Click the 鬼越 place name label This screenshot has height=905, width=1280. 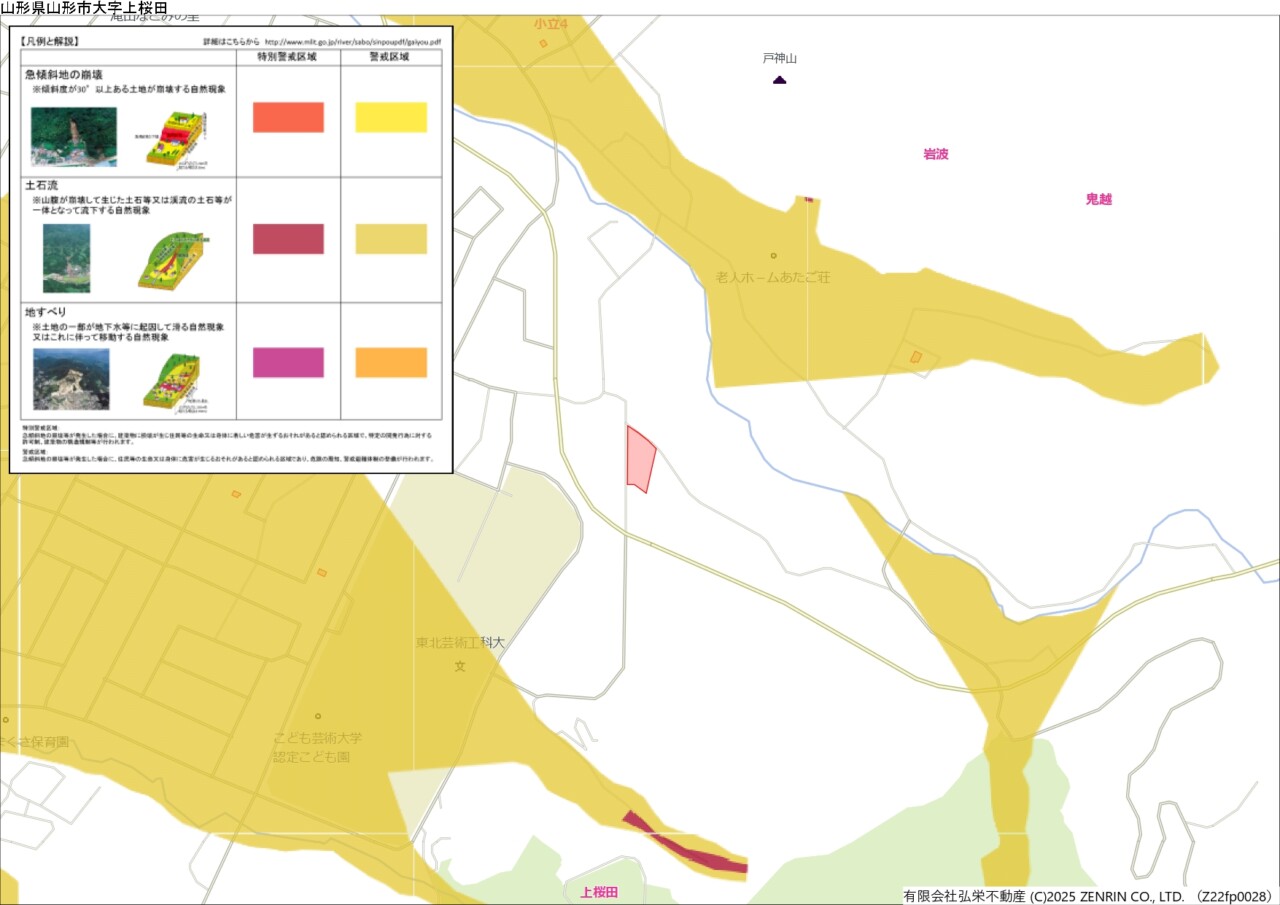point(1098,199)
